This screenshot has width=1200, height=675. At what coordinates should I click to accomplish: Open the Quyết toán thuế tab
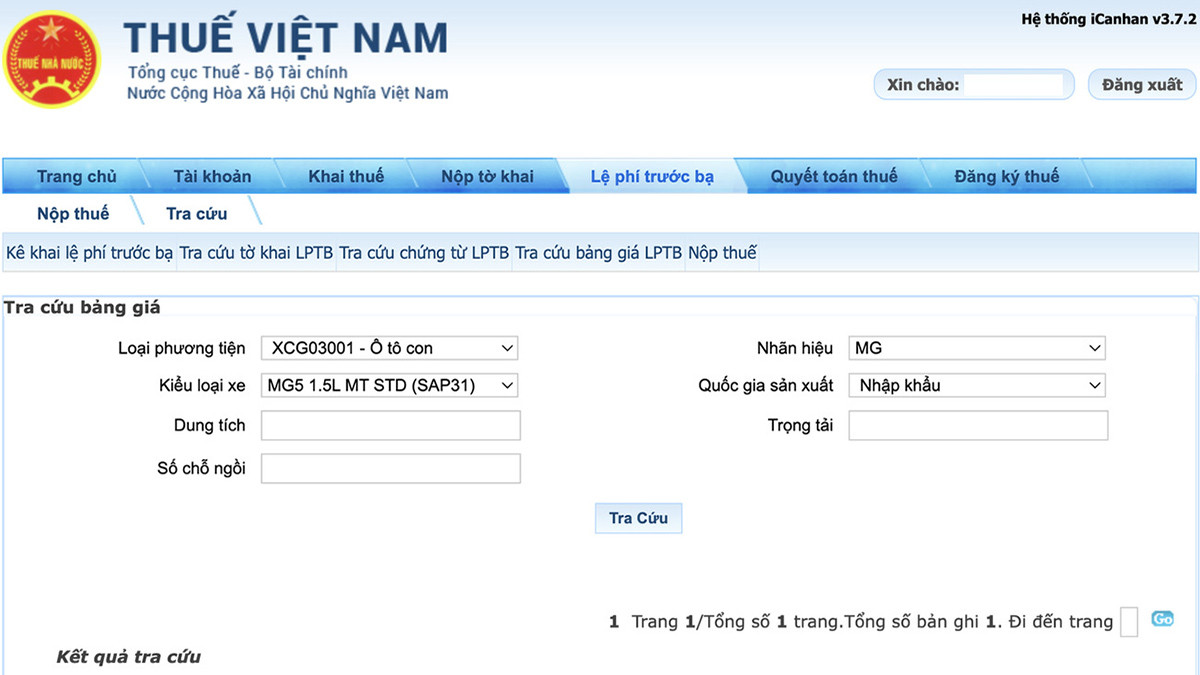point(834,177)
